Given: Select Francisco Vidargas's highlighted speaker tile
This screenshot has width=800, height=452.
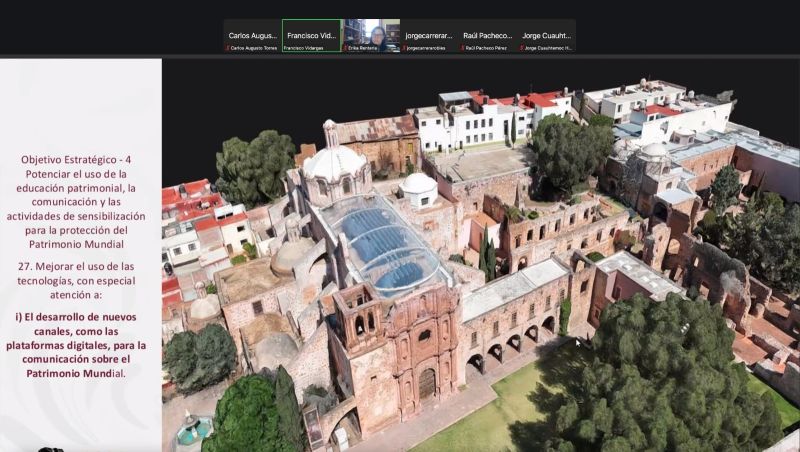Looking at the screenshot, I should (x=311, y=36).
